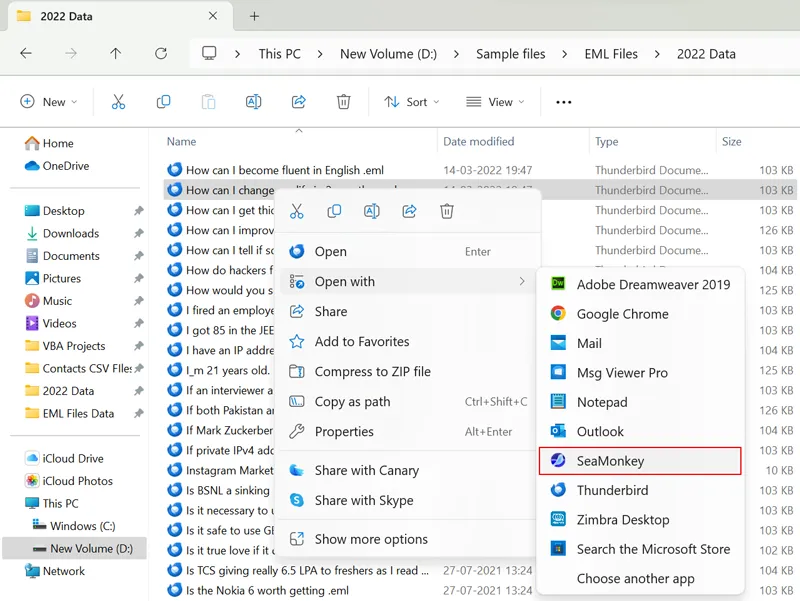Screen dimensions: 800x601
Task: Refresh the current folder
Action: point(161,54)
